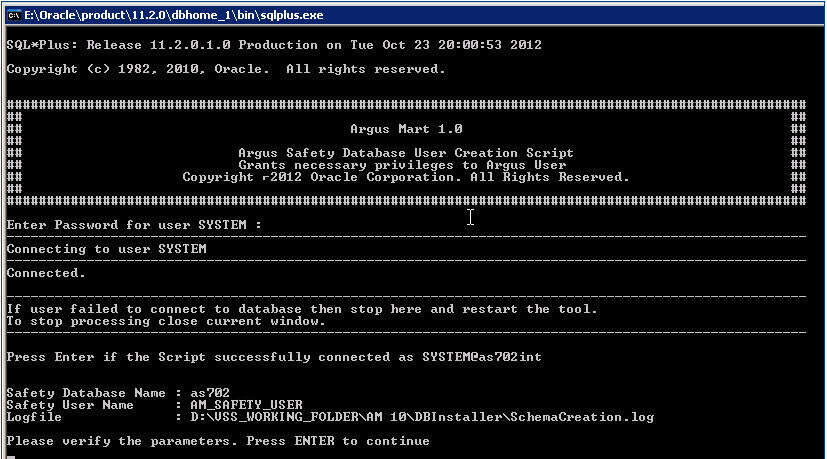Click 'Please verify the parameters' prompt line
This screenshot has width=827, height=459.
pos(218,441)
